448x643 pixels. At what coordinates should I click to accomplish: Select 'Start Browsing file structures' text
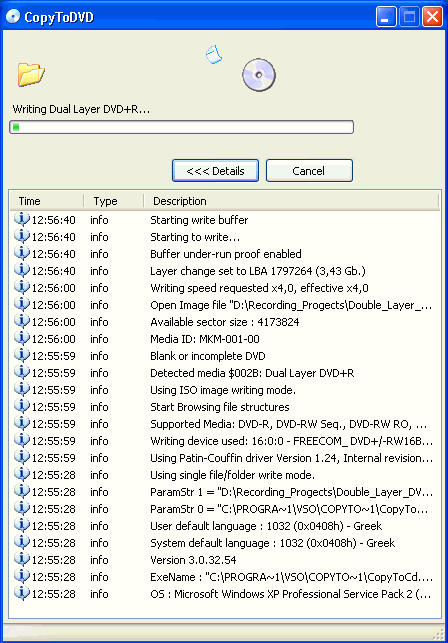[219, 408]
